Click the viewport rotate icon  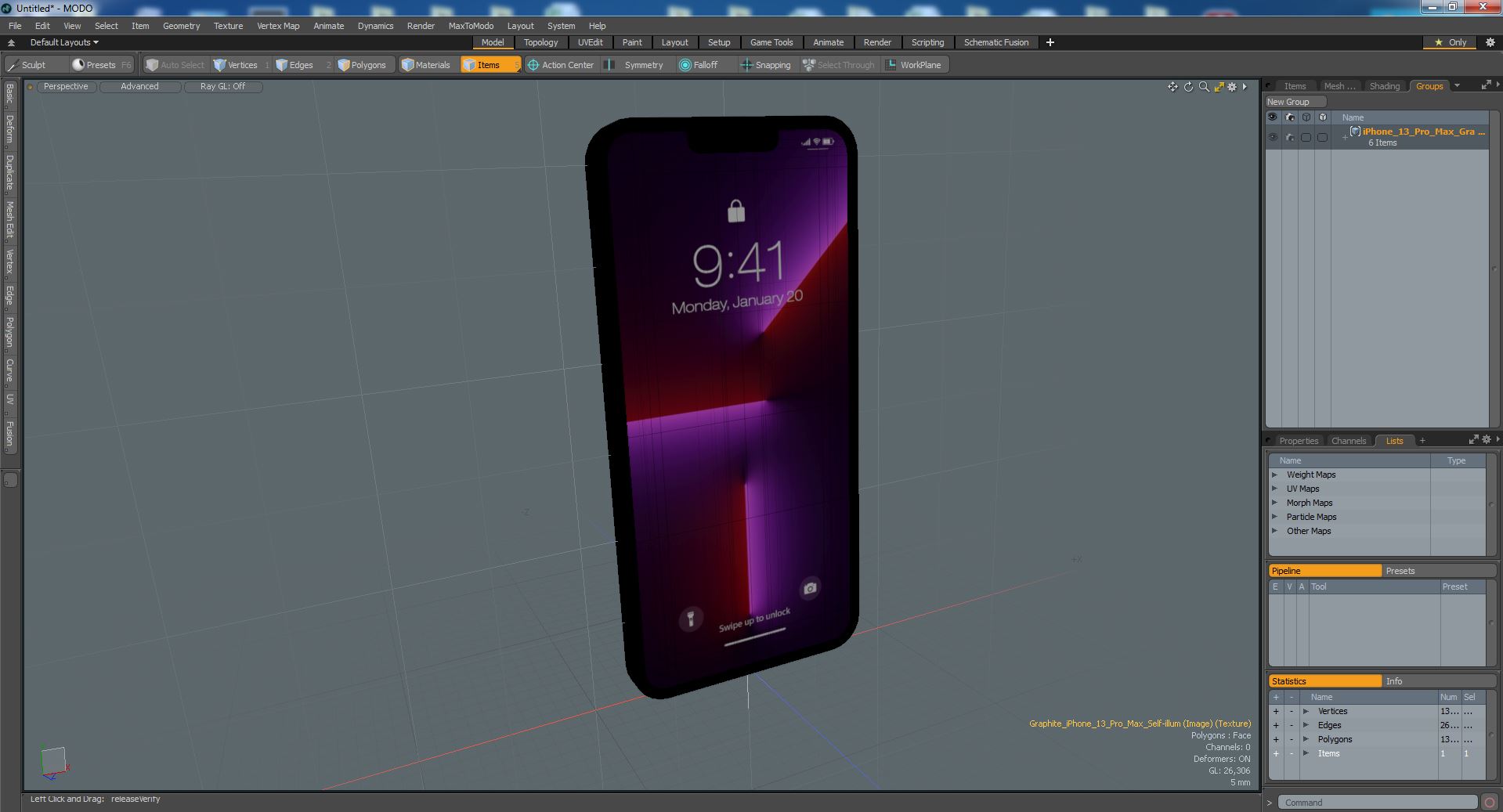click(1188, 87)
